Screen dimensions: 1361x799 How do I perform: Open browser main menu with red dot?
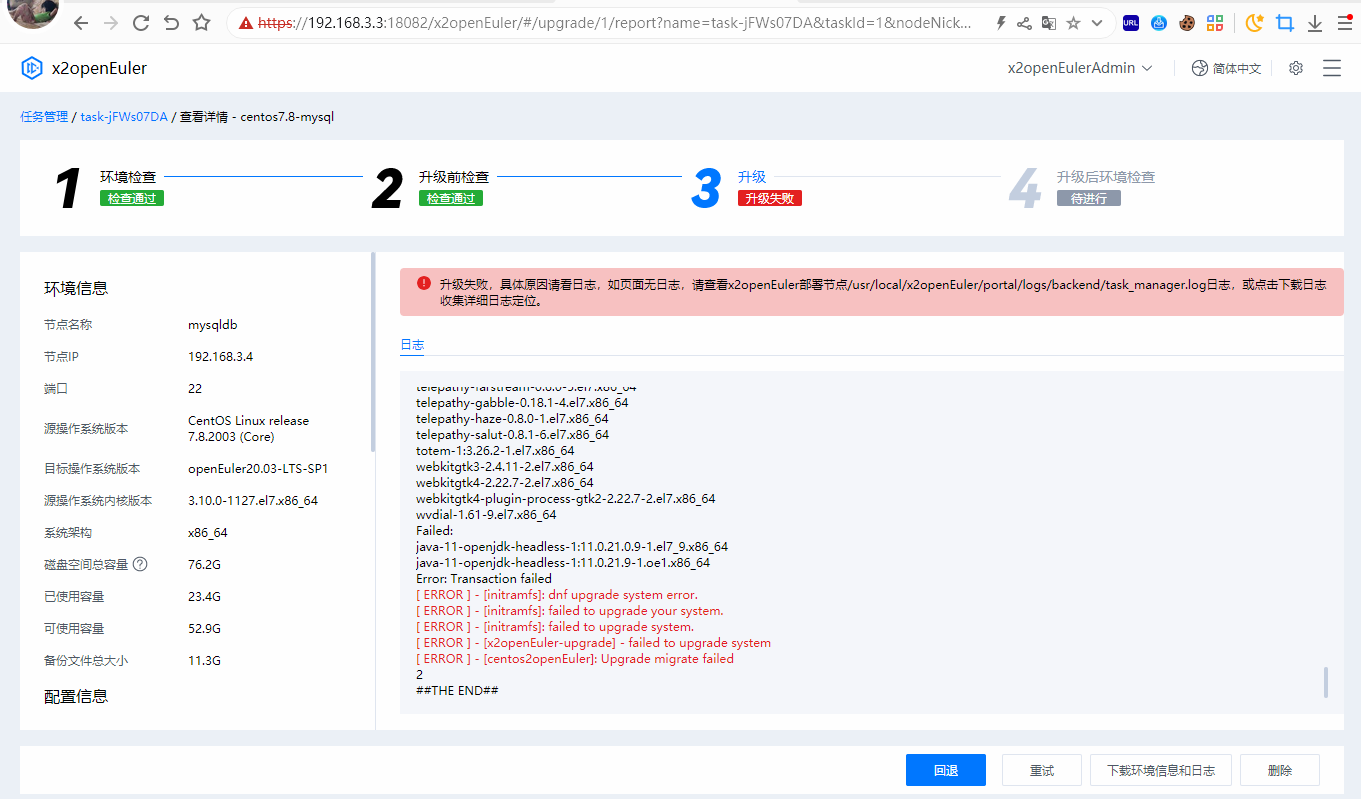pyautogui.click(x=1345, y=21)
